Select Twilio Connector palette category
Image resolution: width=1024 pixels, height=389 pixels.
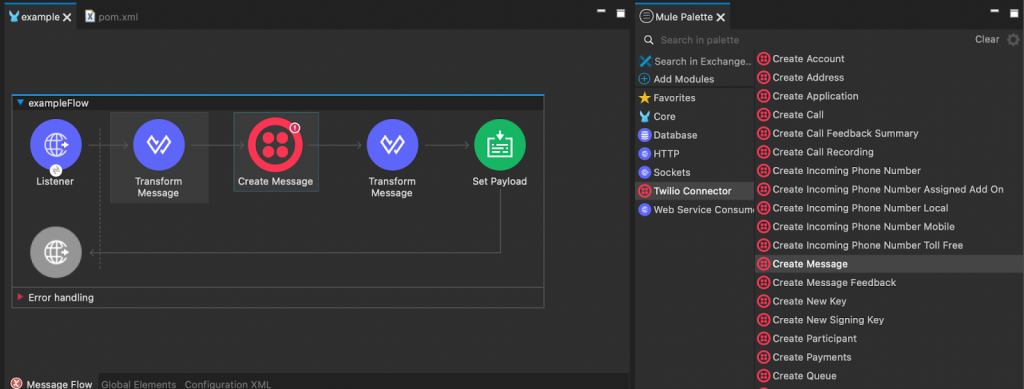point(695,191)
